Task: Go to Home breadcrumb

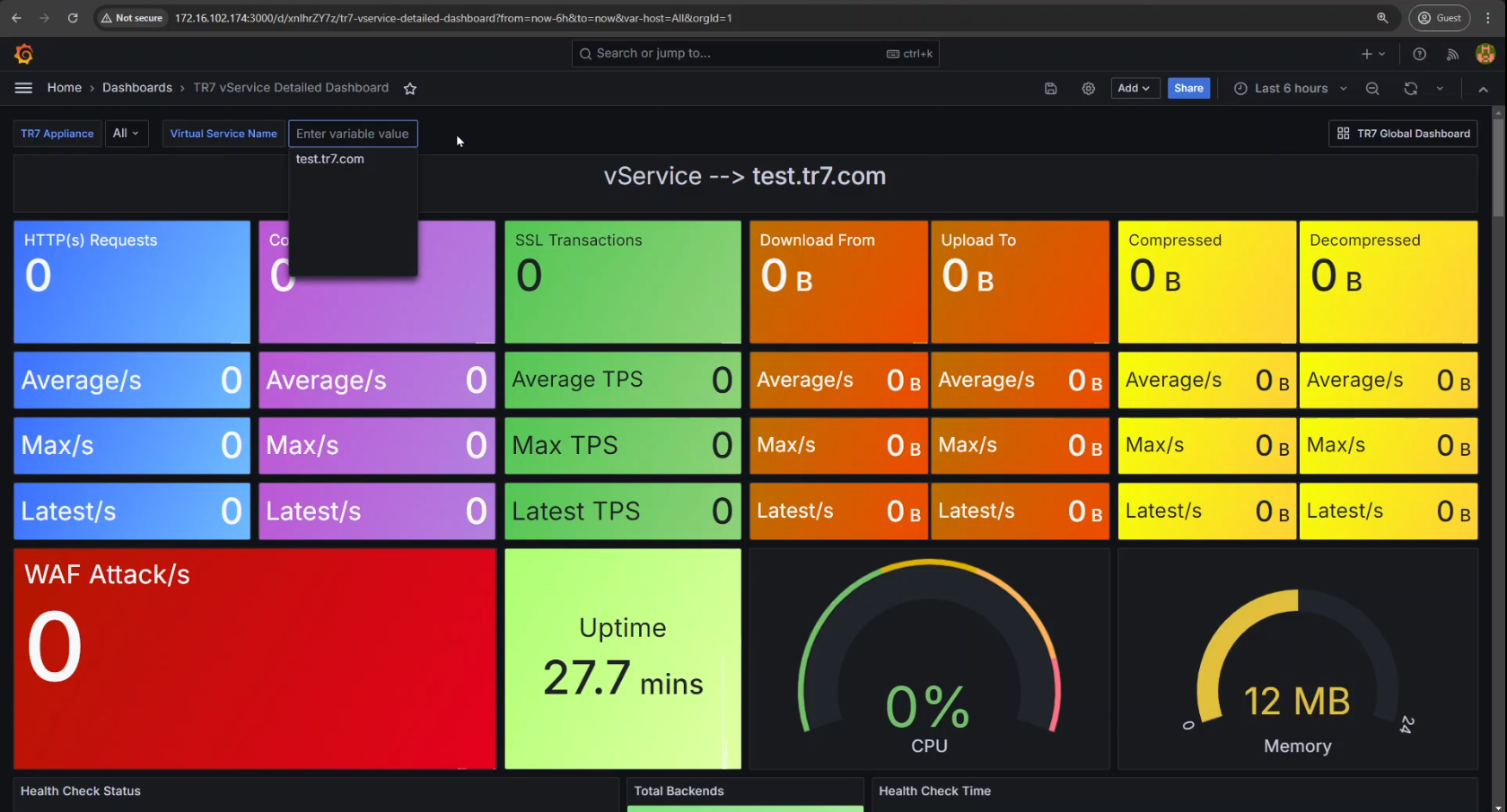Action: [65, 88]
